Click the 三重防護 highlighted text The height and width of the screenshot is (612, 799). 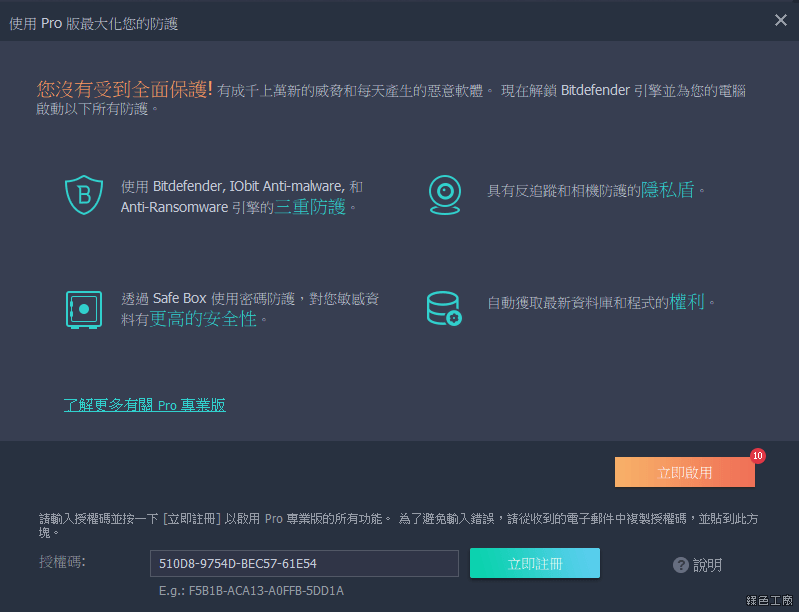(x=310, y=207)
